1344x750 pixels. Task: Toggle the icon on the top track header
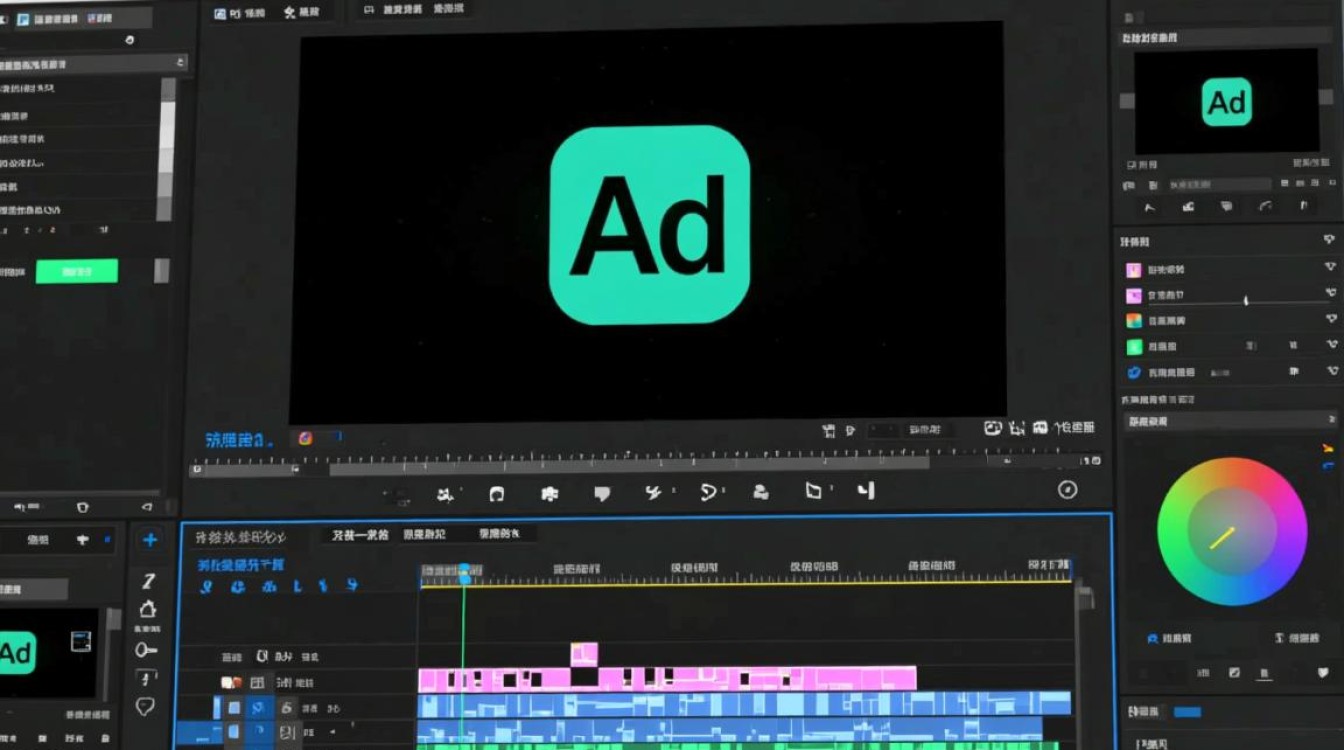pos(262,657)
